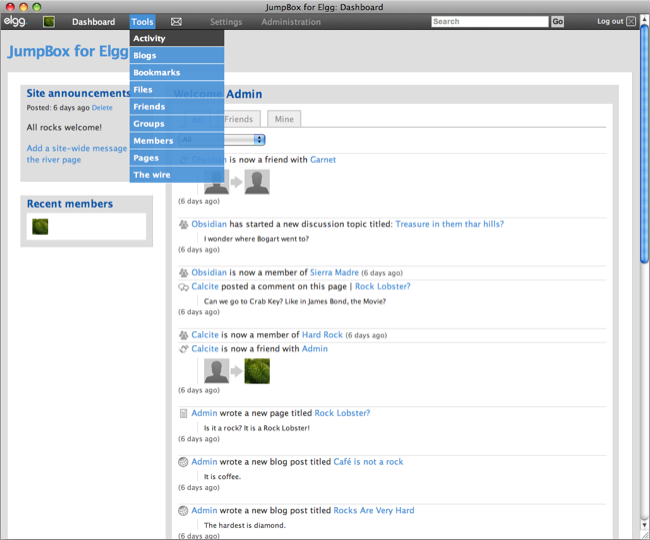The image size is (650, 540).
Task: Open Obsidian link in Sierra Madre entry
Action: (209, 273)
